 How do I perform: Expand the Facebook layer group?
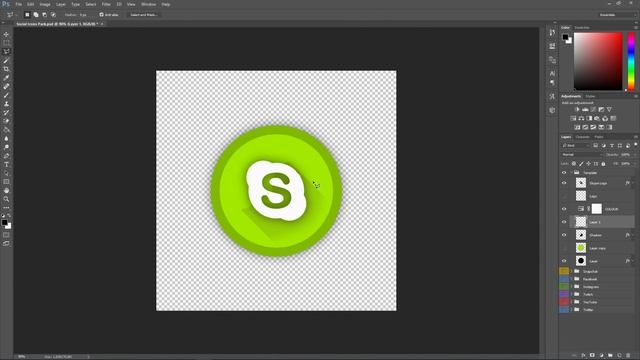point(571,279)
